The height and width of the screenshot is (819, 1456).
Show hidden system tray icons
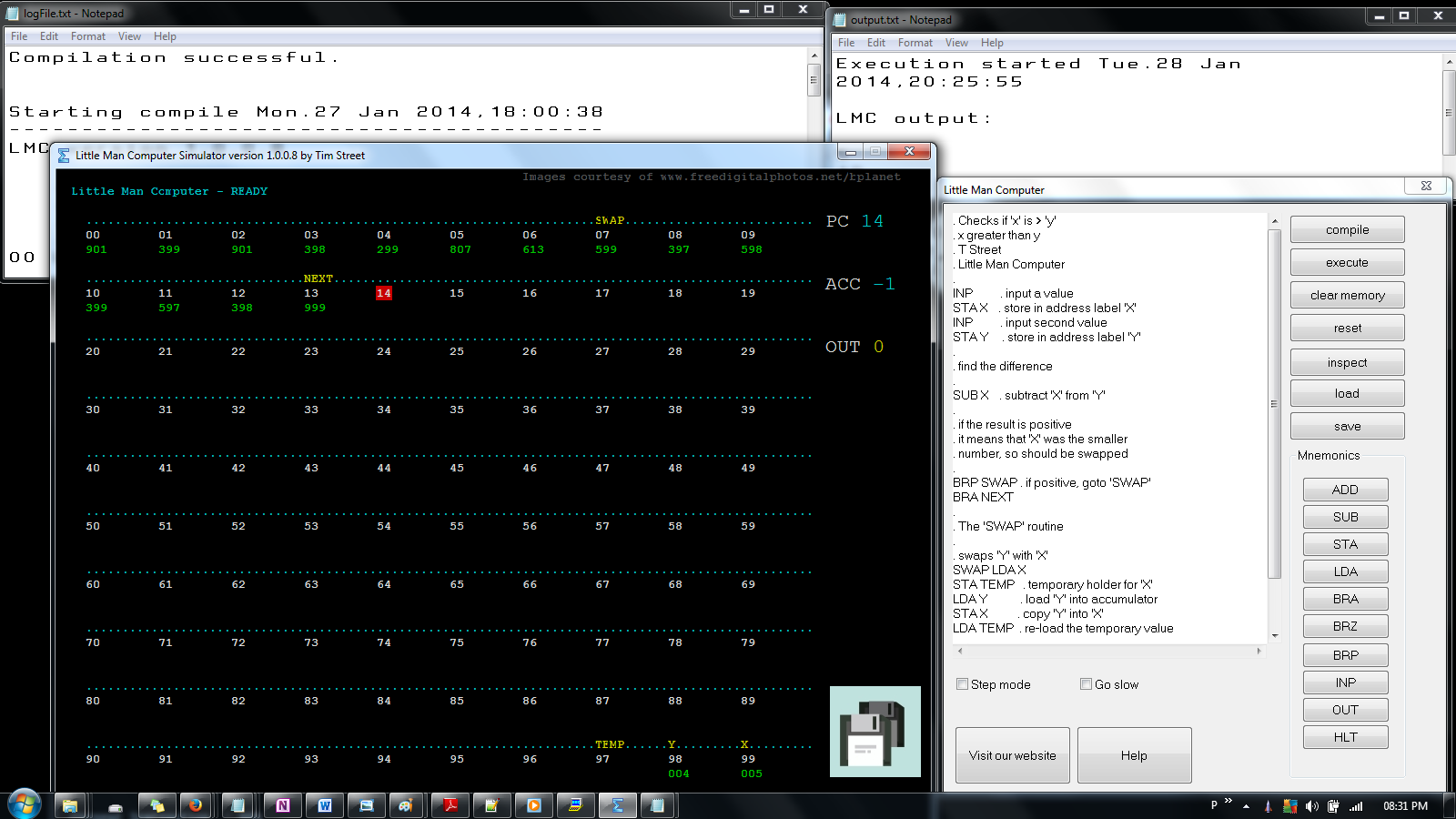(1246, 806)
